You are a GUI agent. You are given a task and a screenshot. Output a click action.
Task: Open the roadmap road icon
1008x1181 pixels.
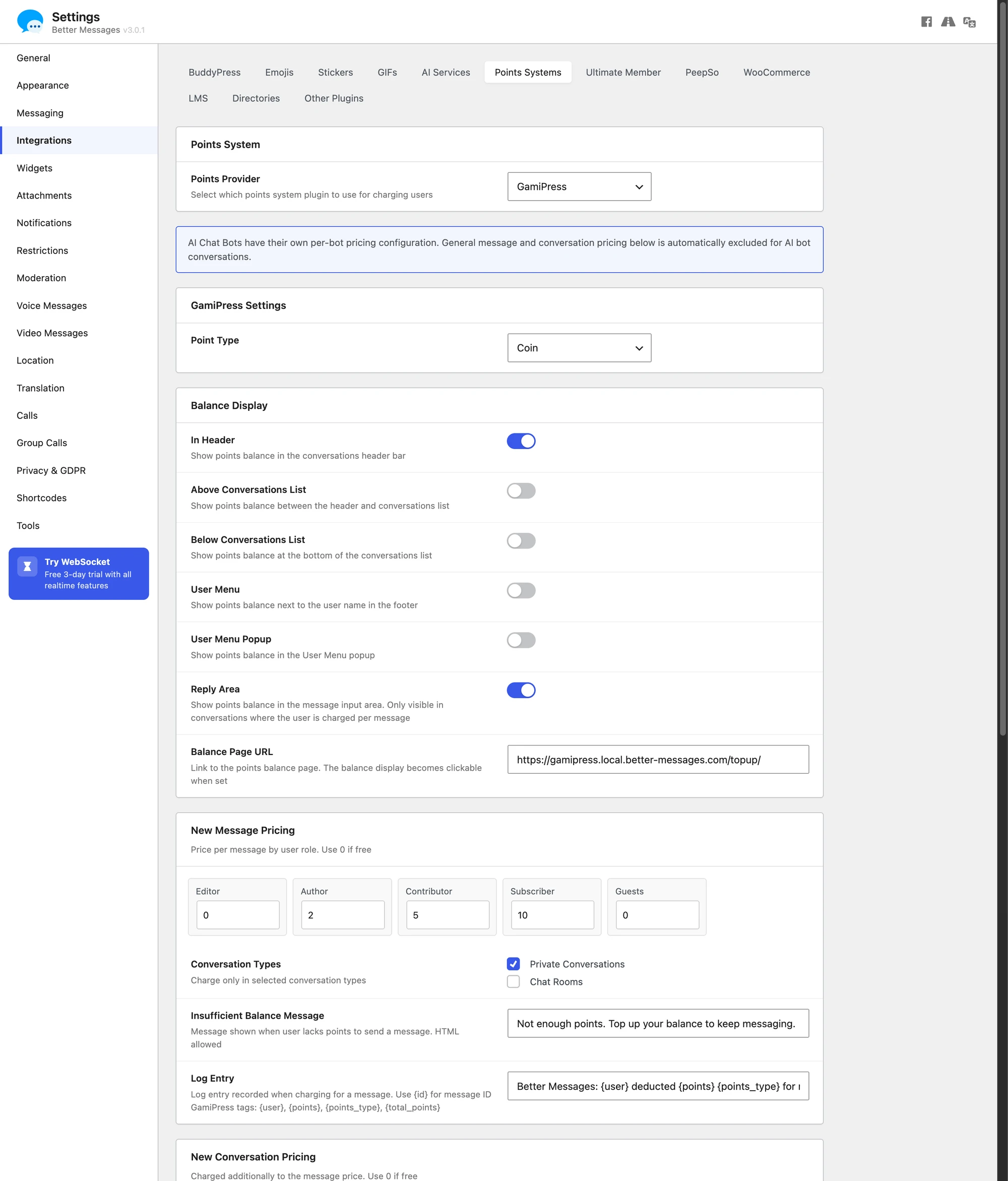[948, 22]
